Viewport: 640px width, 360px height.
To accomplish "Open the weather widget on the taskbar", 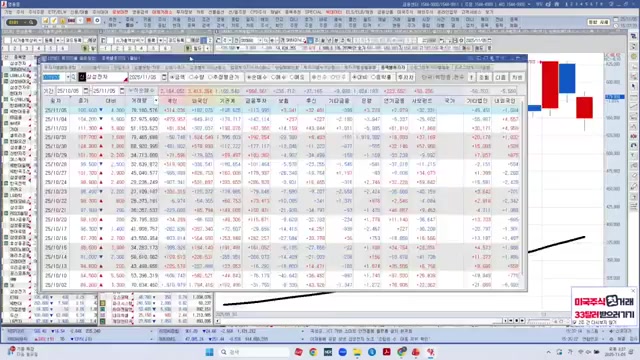I will 22,351.
